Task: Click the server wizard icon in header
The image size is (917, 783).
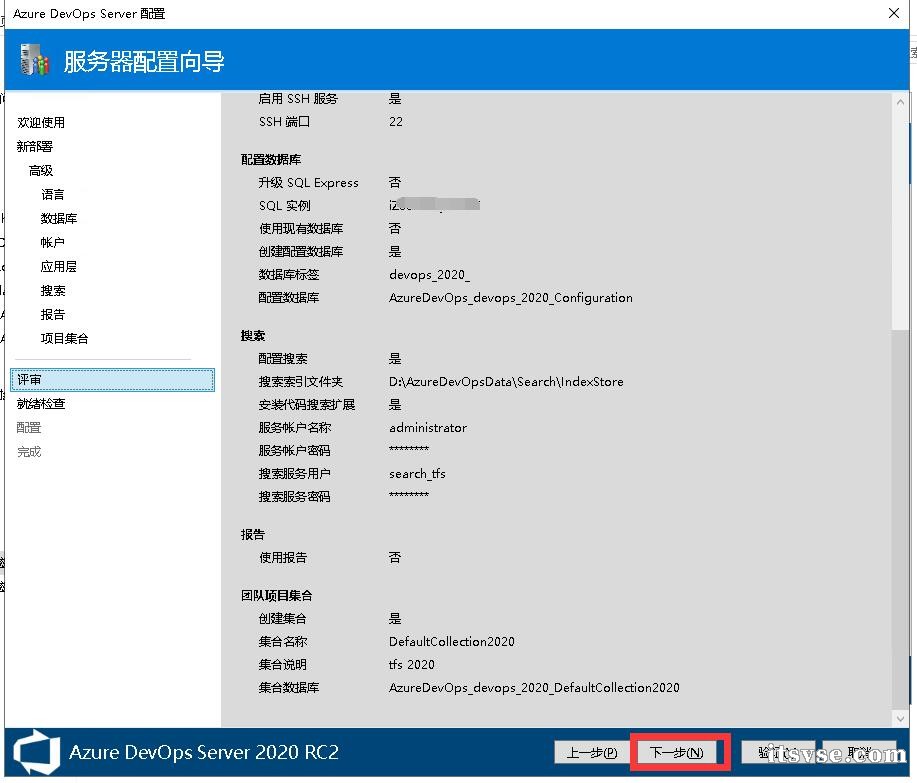Action: (x=34, y=60)
